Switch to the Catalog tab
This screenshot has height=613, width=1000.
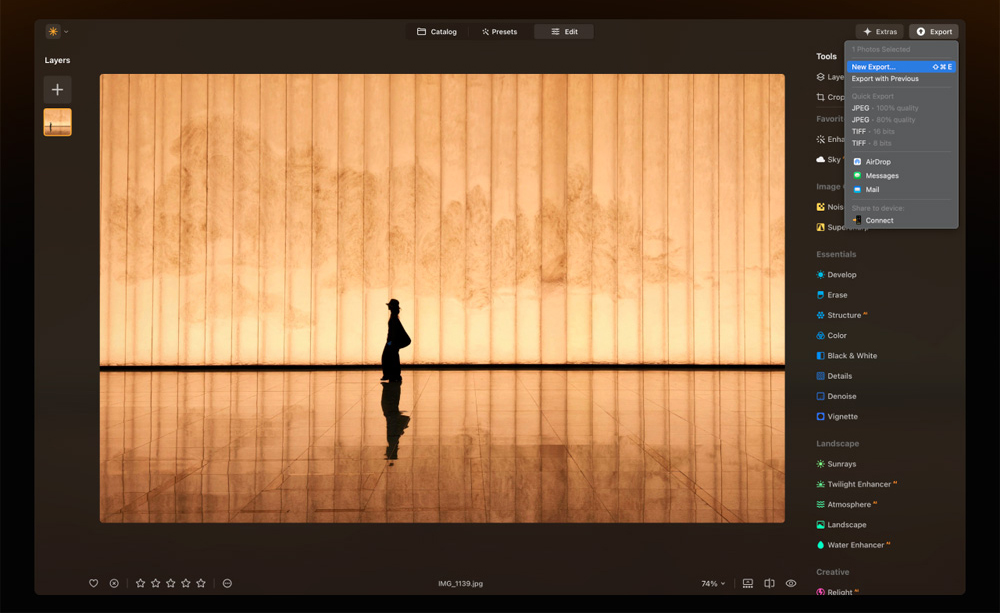[437, 32]
